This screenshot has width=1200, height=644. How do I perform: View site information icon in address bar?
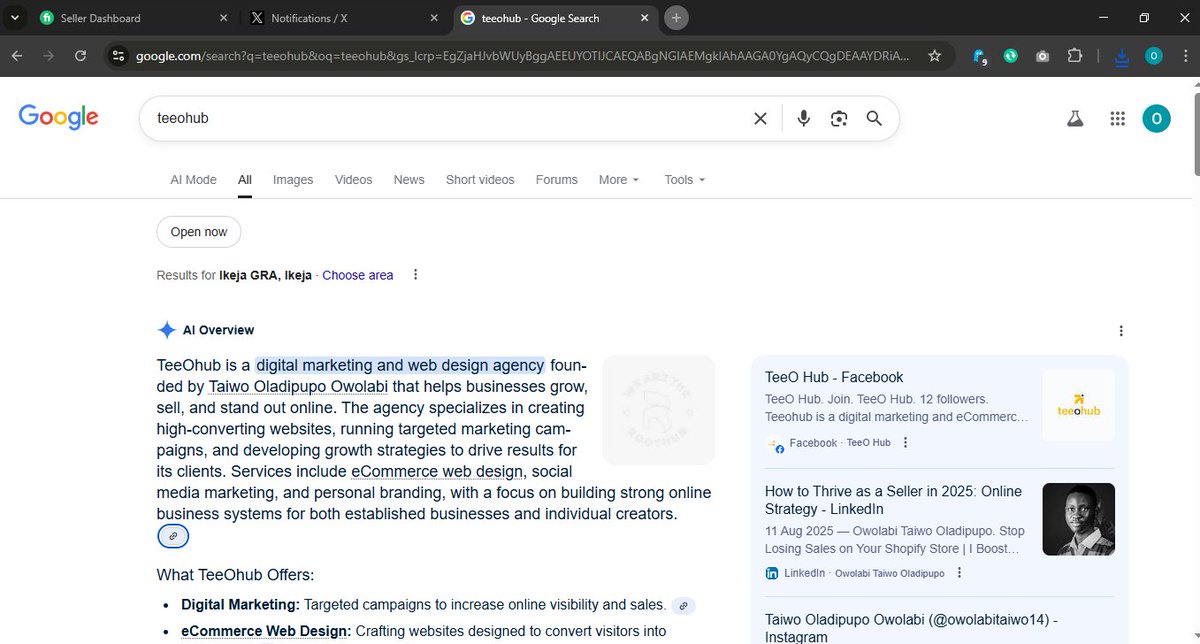[118, 56]
